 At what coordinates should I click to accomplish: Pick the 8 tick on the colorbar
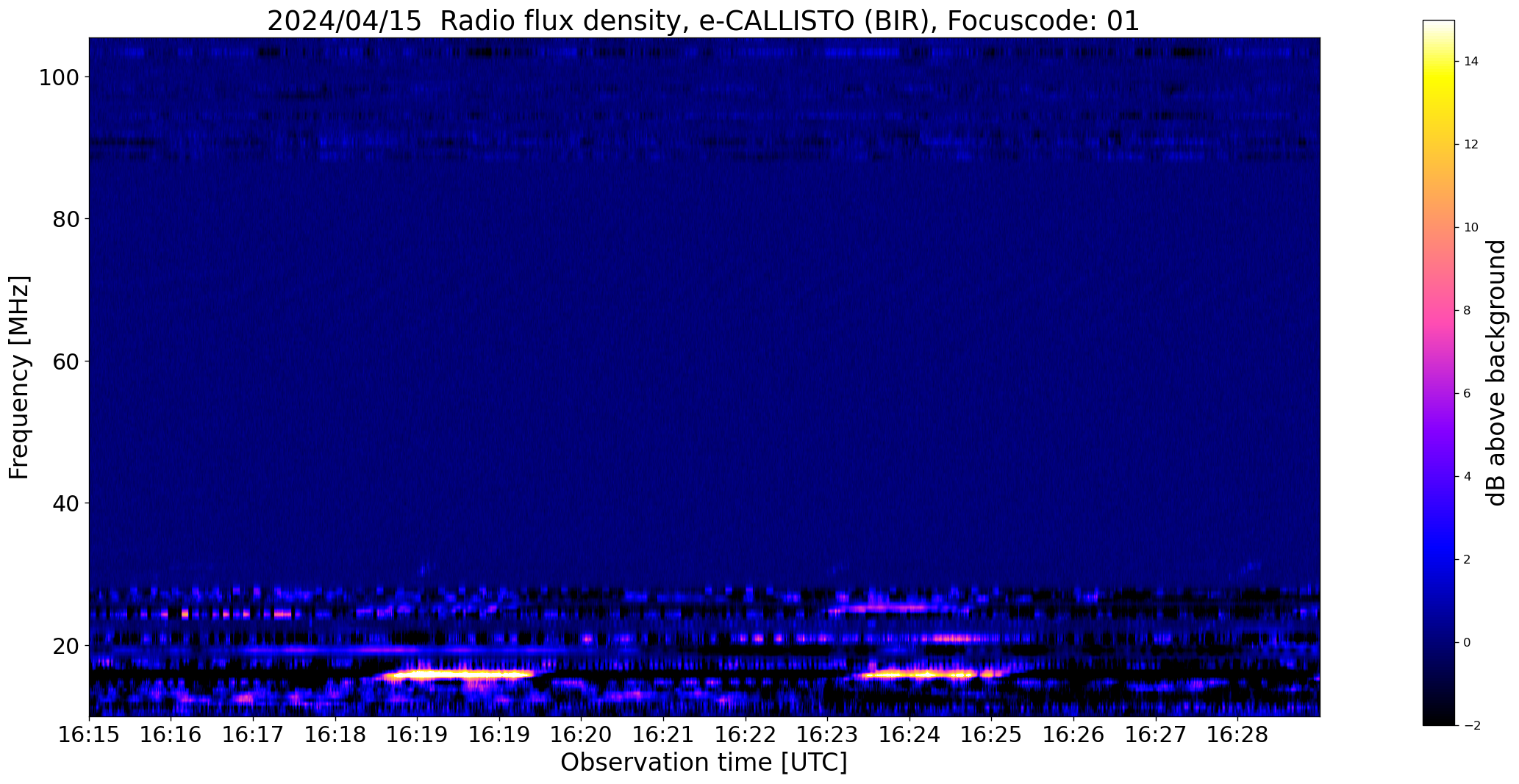pos(1468,311)
